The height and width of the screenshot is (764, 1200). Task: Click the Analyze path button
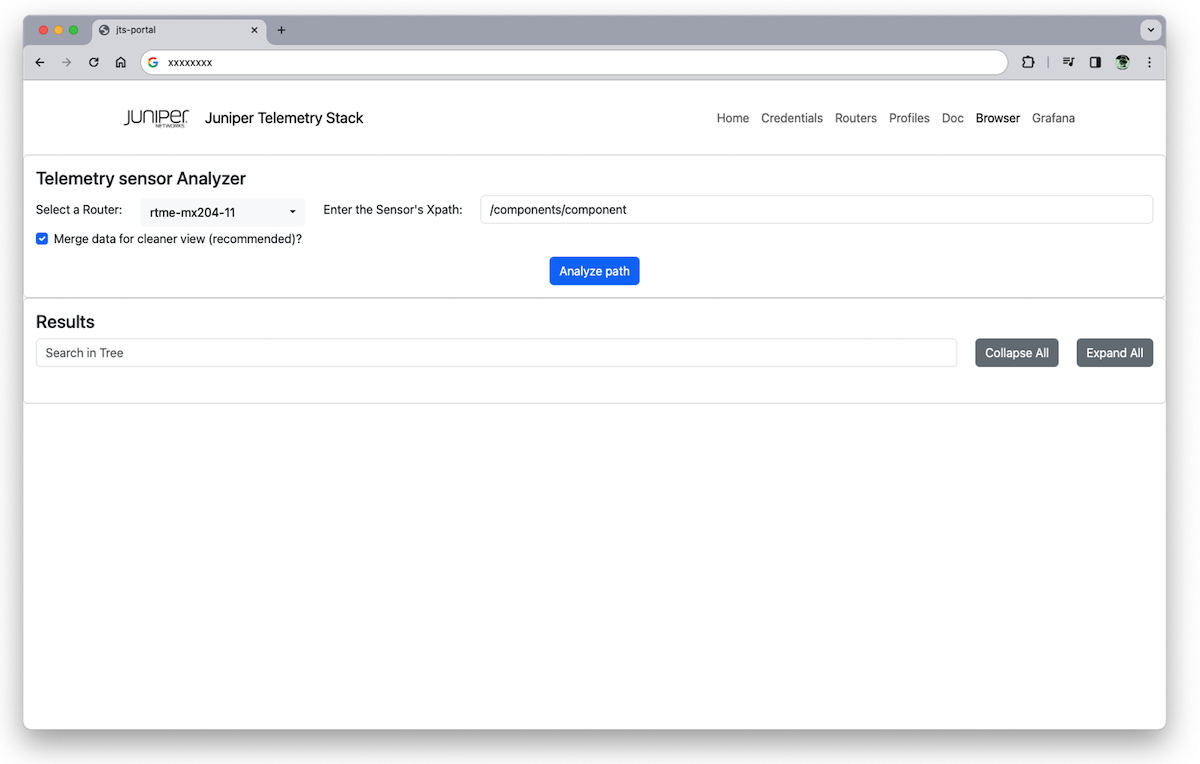[x=594, y=270]
